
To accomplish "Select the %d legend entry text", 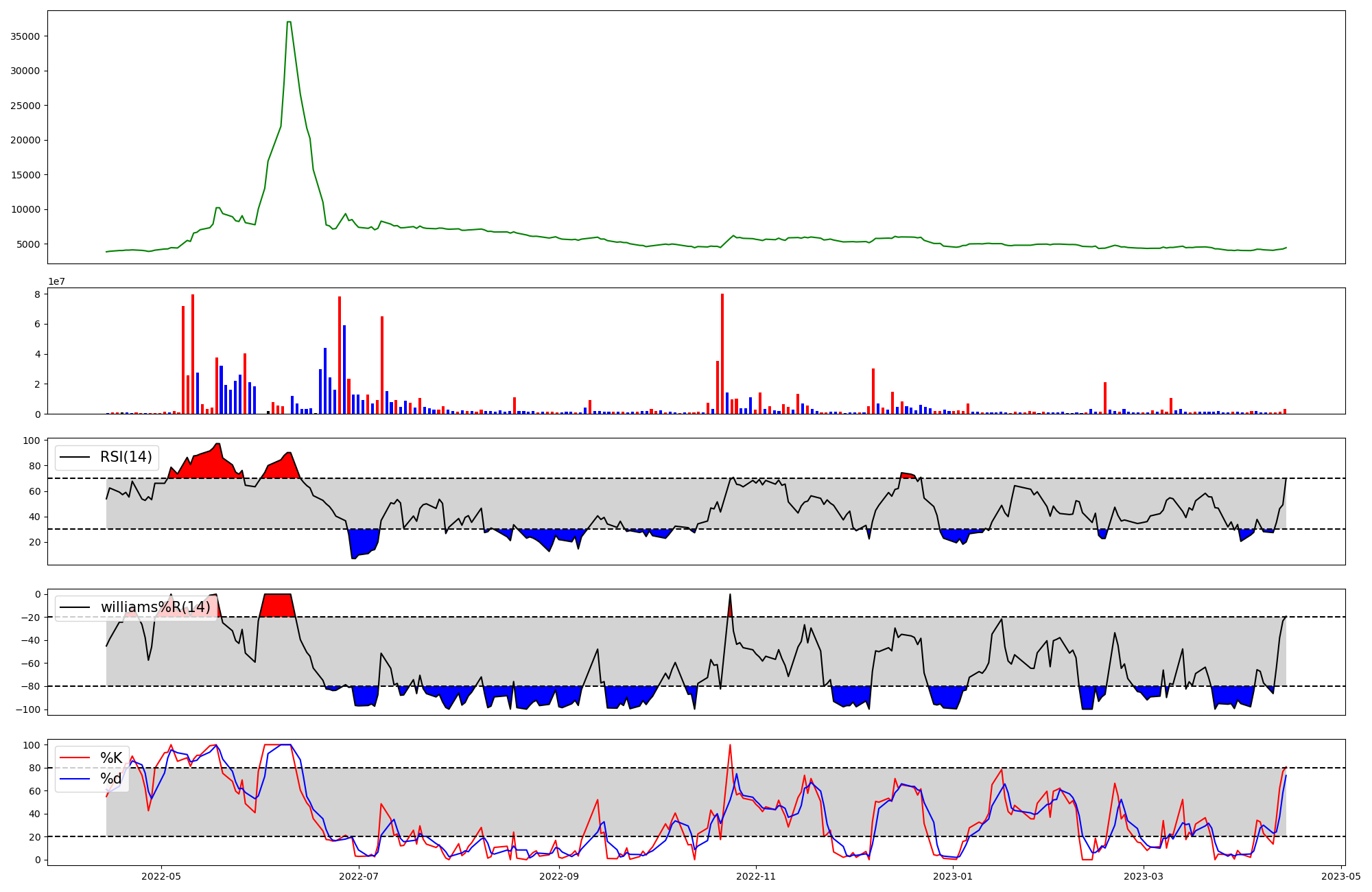I will (111, 779).
